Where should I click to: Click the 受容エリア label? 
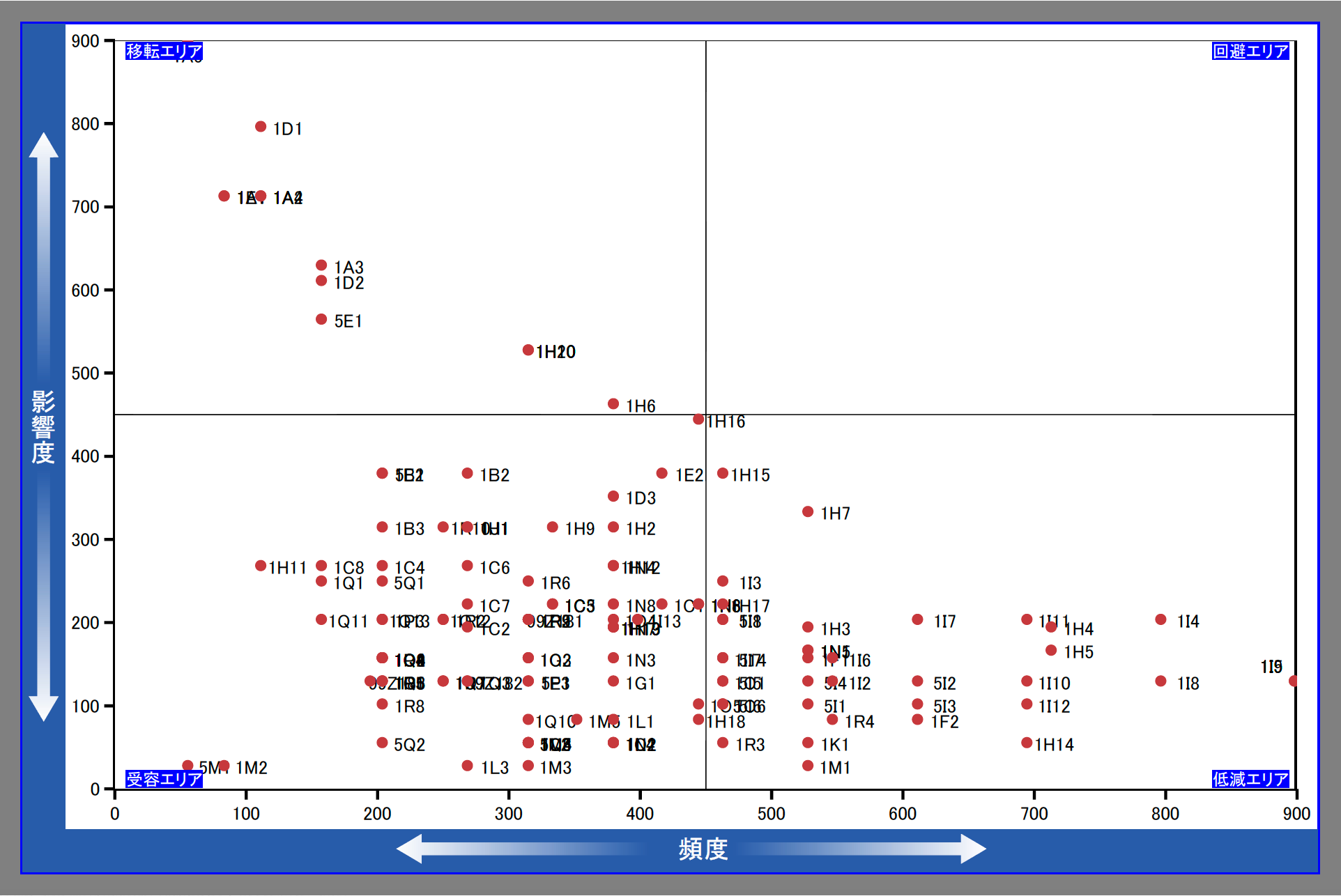coord(164,779)
